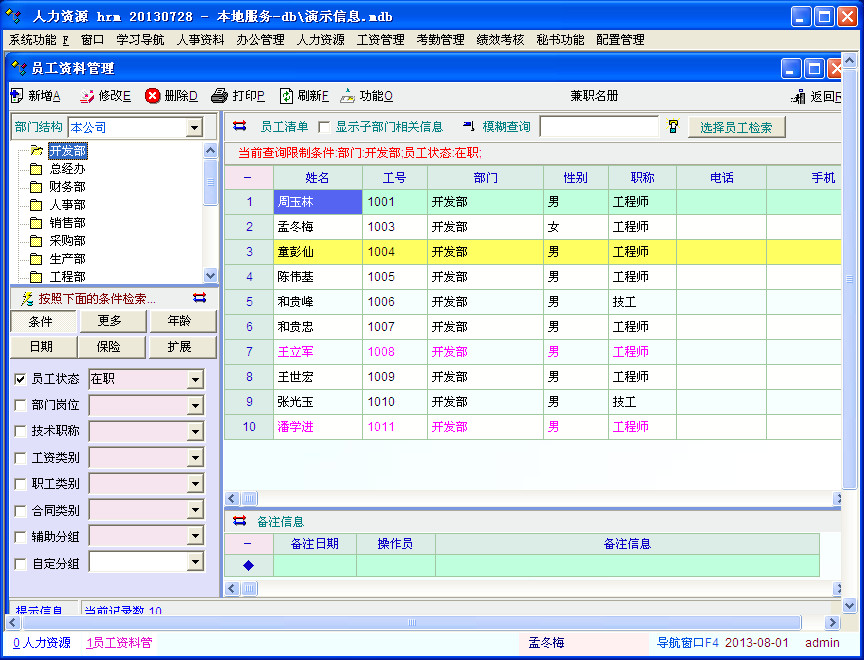Select the 财务部 folder icon
The width and height of the screenshot is (864, 660).
coord(36,187)
